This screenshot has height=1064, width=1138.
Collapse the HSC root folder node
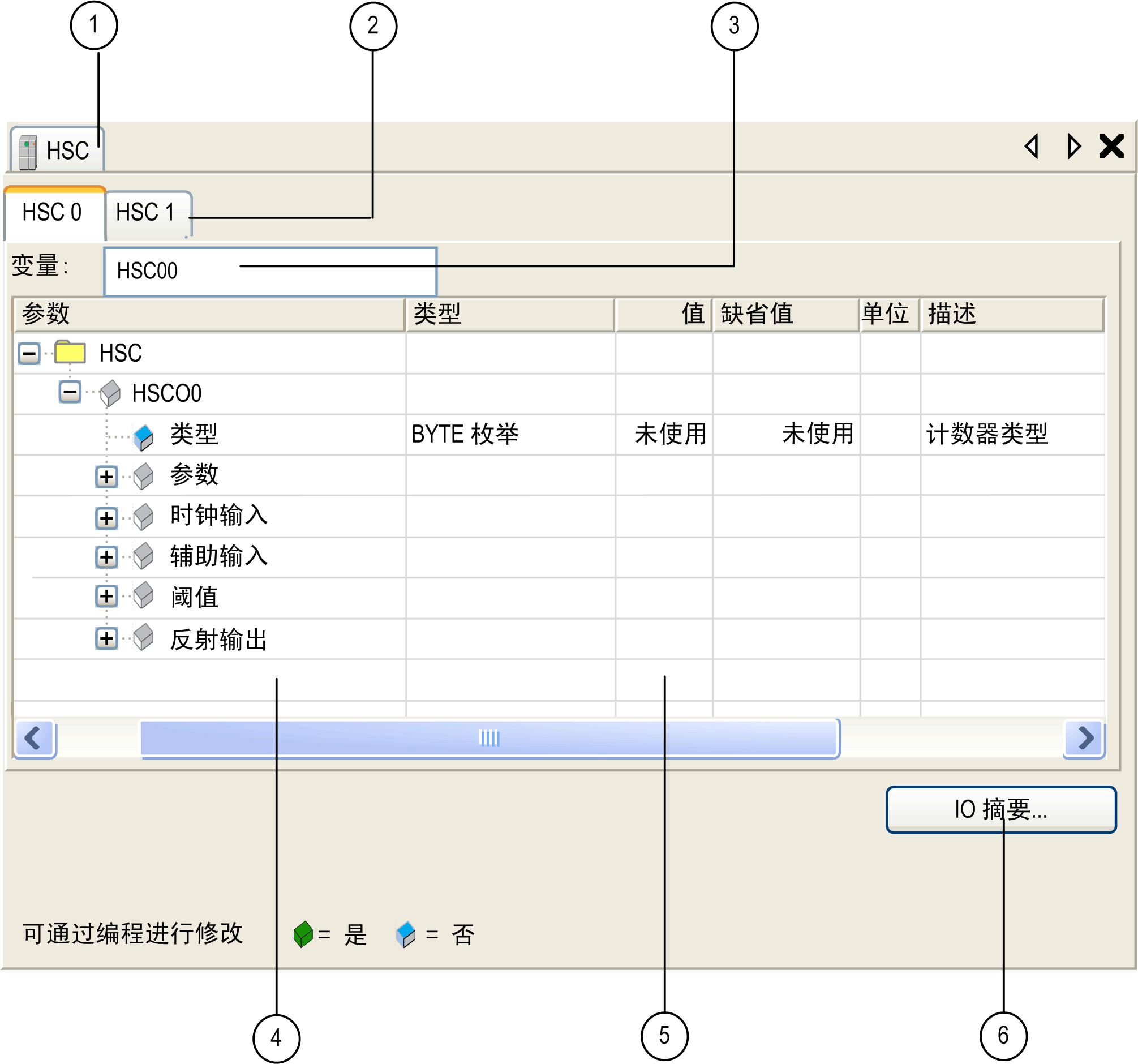tap(29, 353)
